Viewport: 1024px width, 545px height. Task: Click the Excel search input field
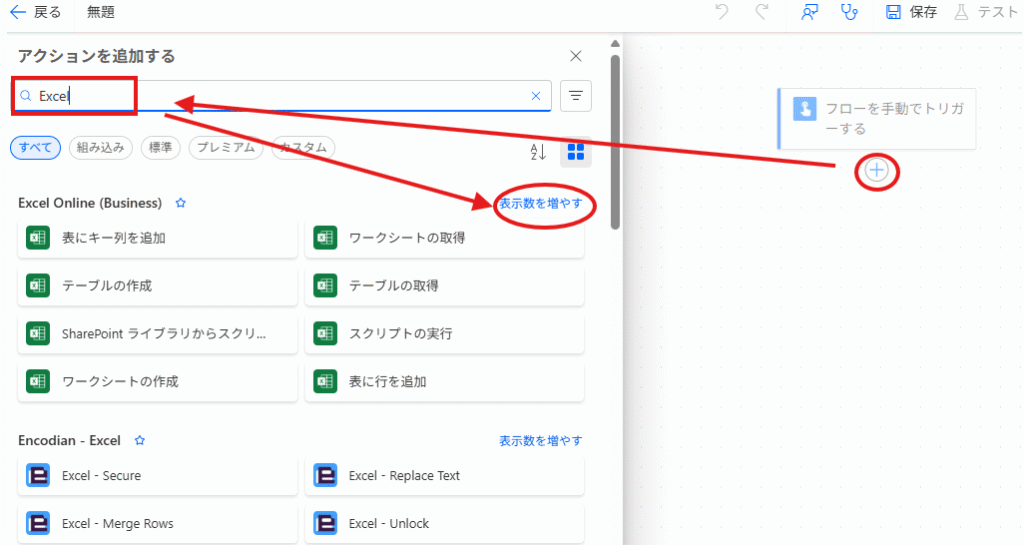[x=282, y=96]
